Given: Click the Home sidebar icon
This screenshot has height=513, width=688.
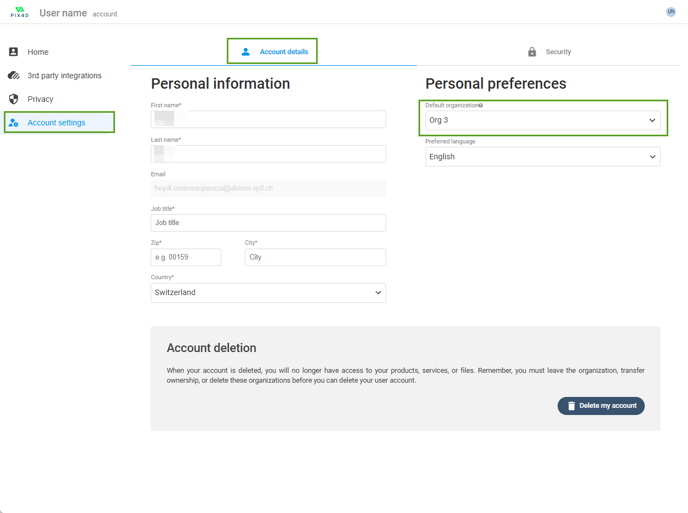Looking at the screenshot, I should (x=14, y=52).
